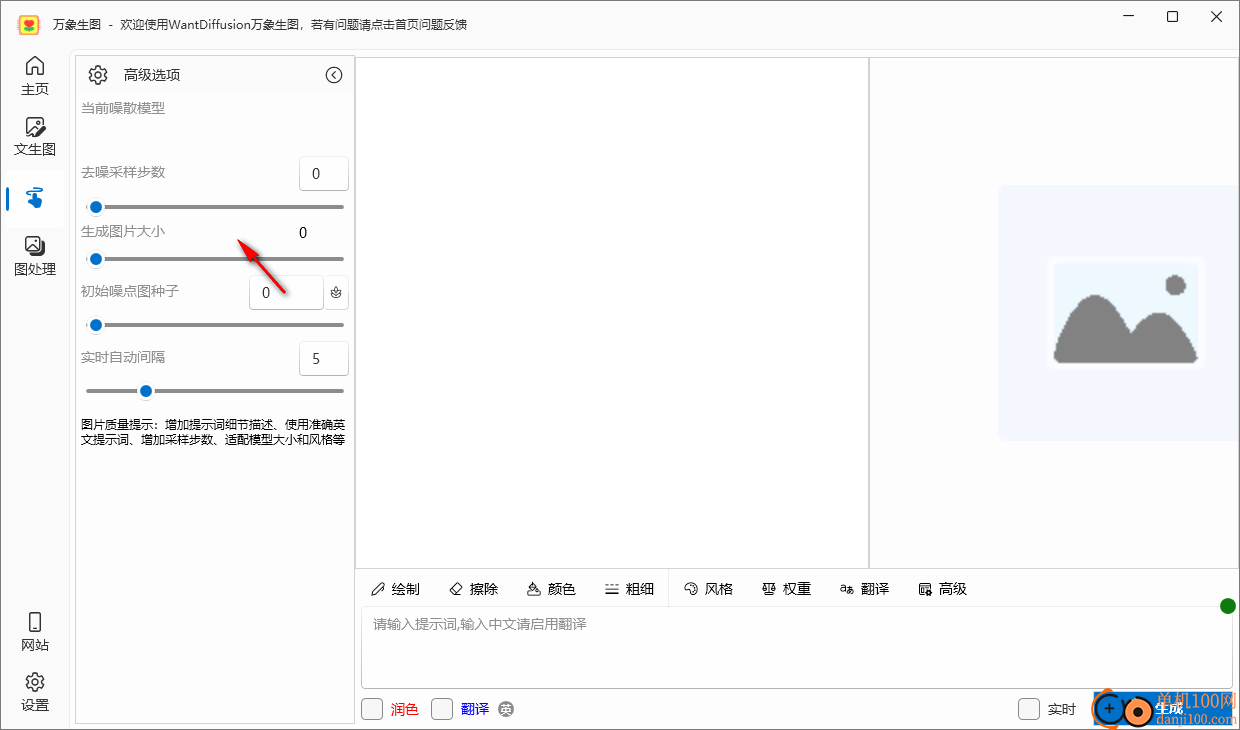The height and width of the screenshot is (730, 1240).
Task: Collapse the 高级选项 panel with the arrow
Action: tap(334, 75)
